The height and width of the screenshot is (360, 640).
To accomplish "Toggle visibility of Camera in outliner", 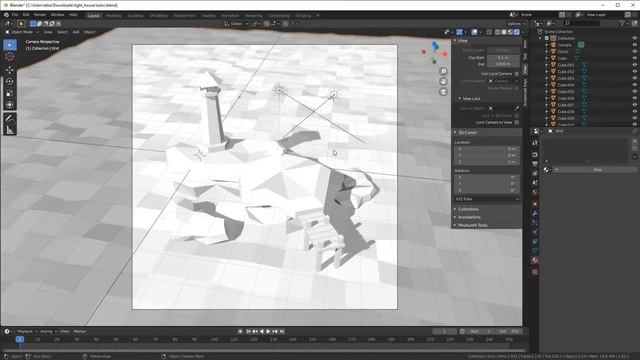I will coord(635,45).
